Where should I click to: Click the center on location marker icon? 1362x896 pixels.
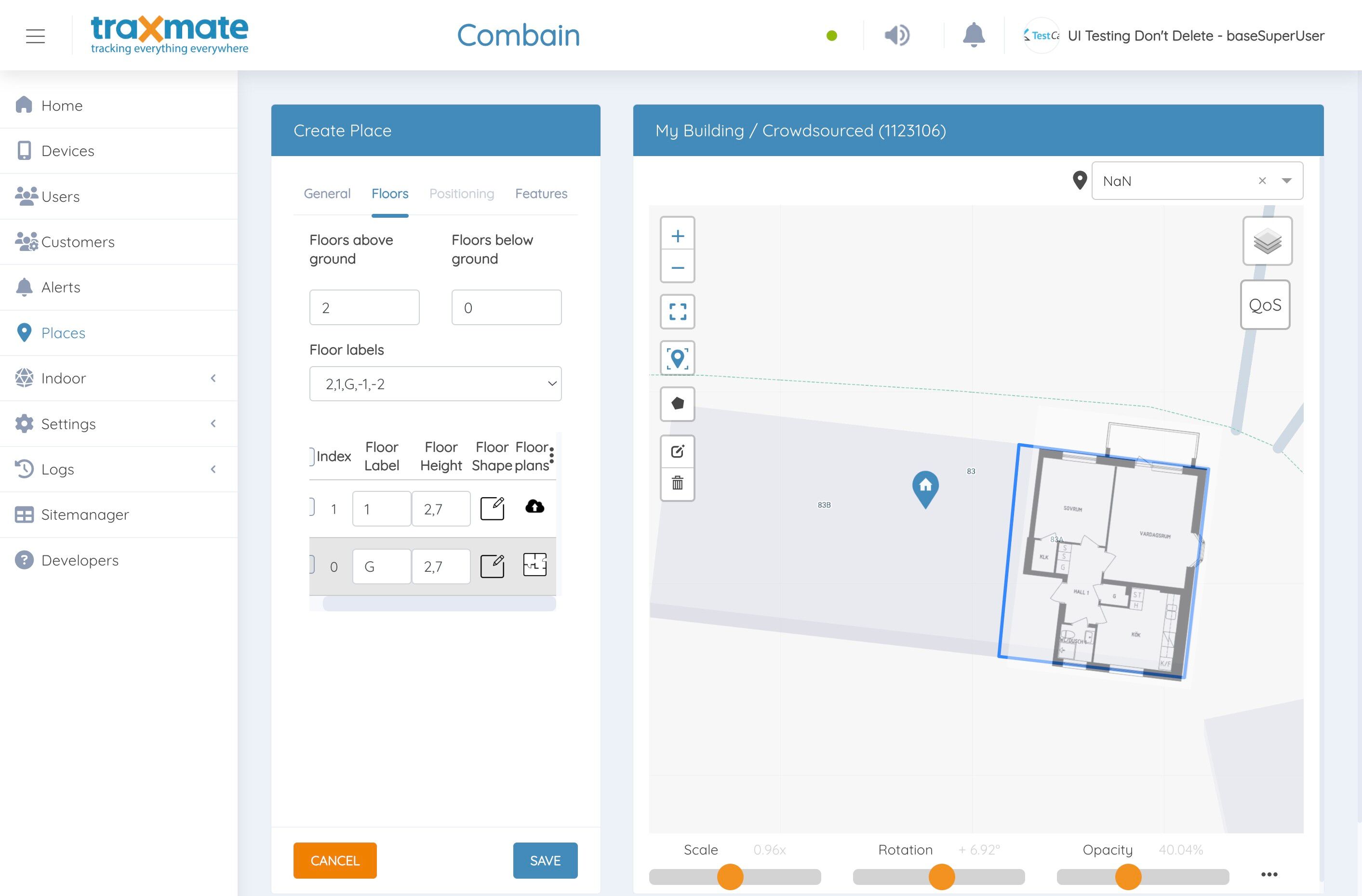coord(678,358)
